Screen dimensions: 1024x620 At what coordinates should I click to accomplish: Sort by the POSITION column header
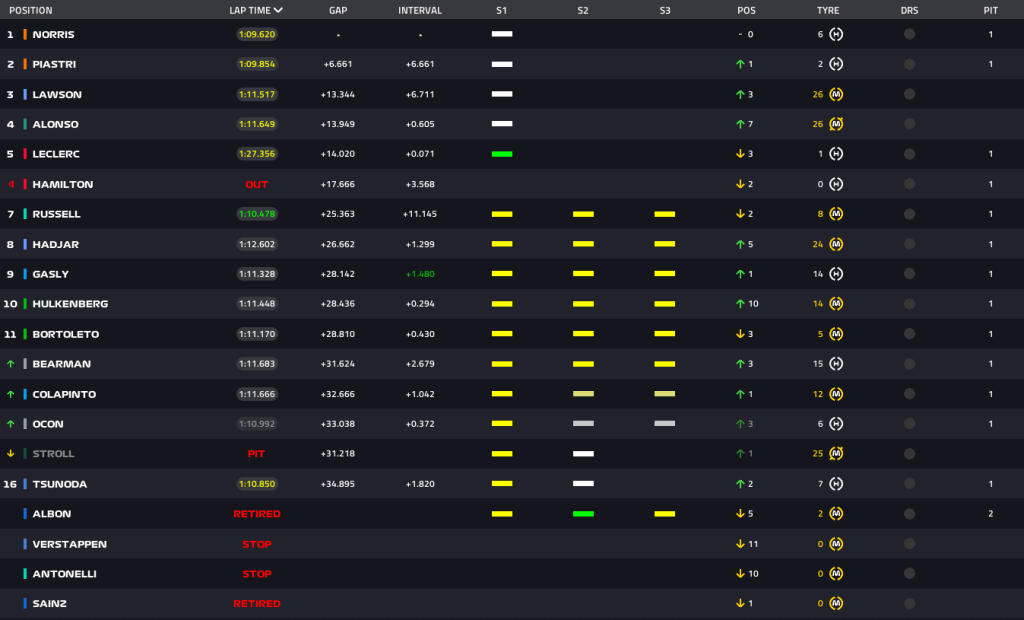pos(31,10)
